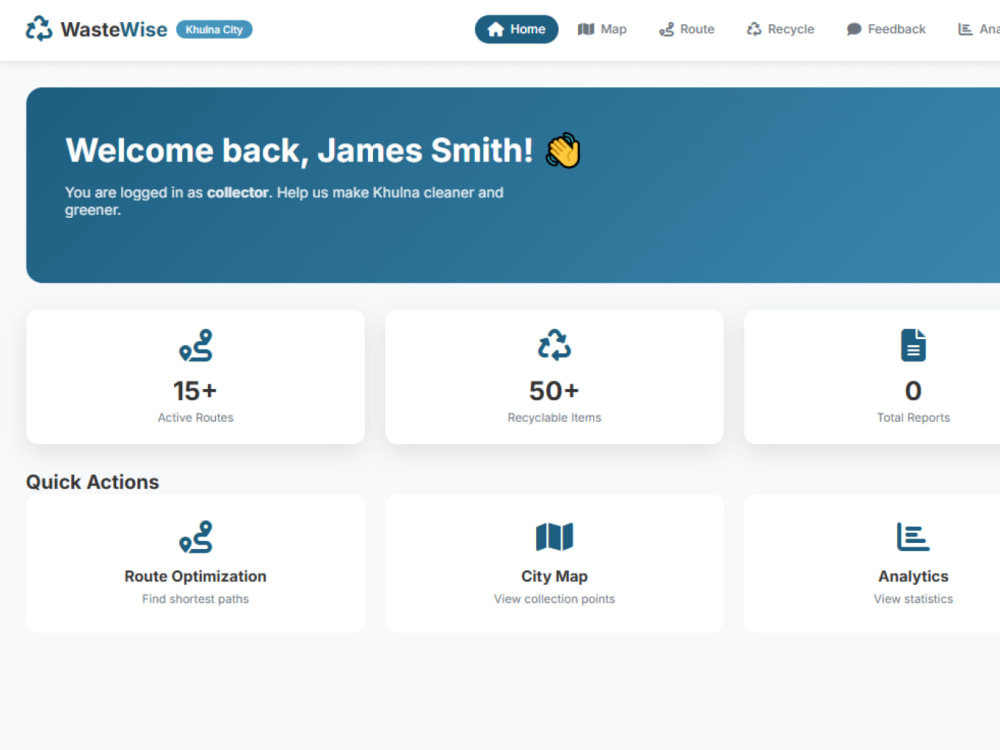Click the recycle icon in navigation bar
1000x750 pixels.
point(754,29)
